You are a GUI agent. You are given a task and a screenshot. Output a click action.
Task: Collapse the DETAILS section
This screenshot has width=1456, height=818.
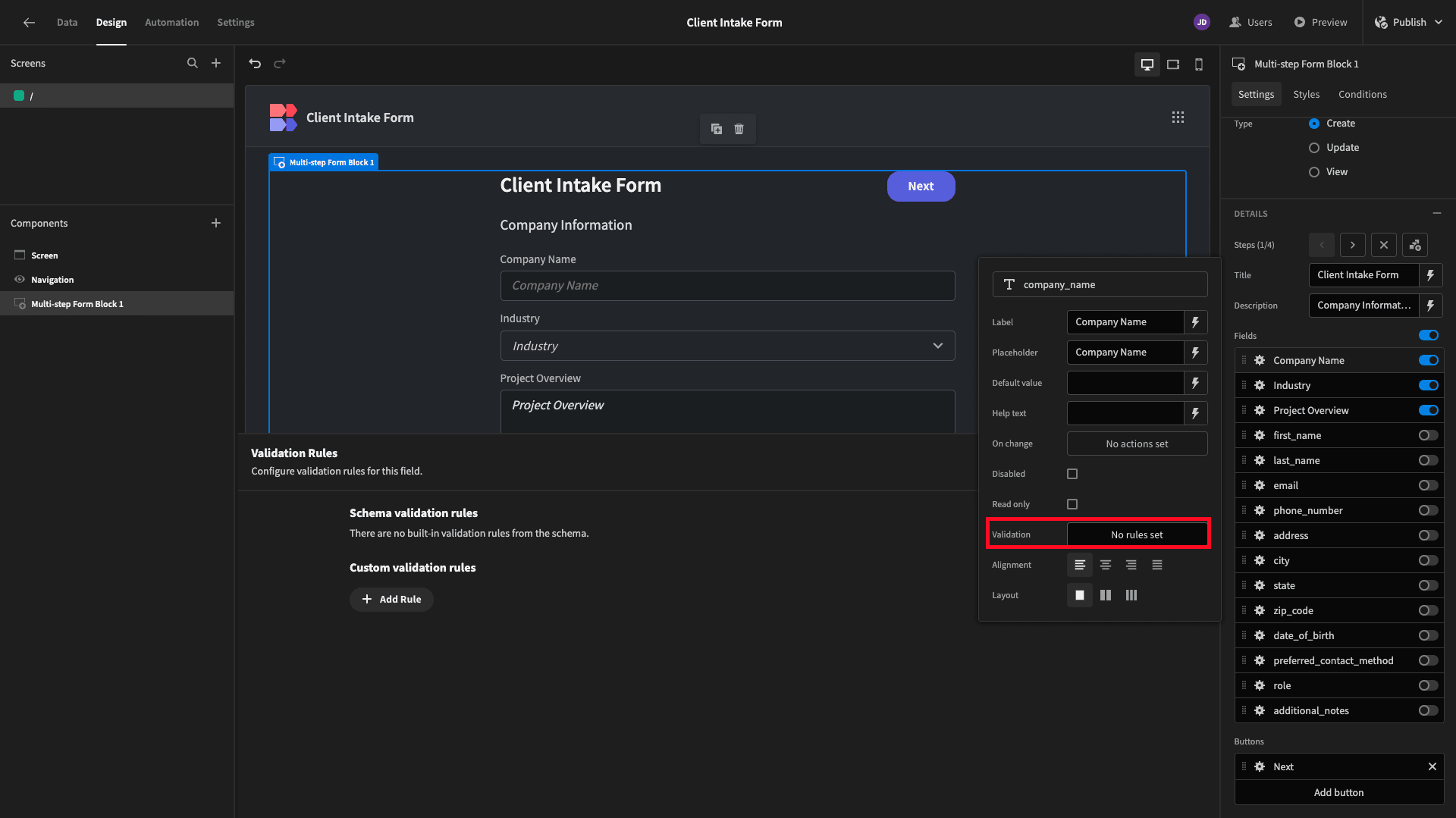(1437, 214)
